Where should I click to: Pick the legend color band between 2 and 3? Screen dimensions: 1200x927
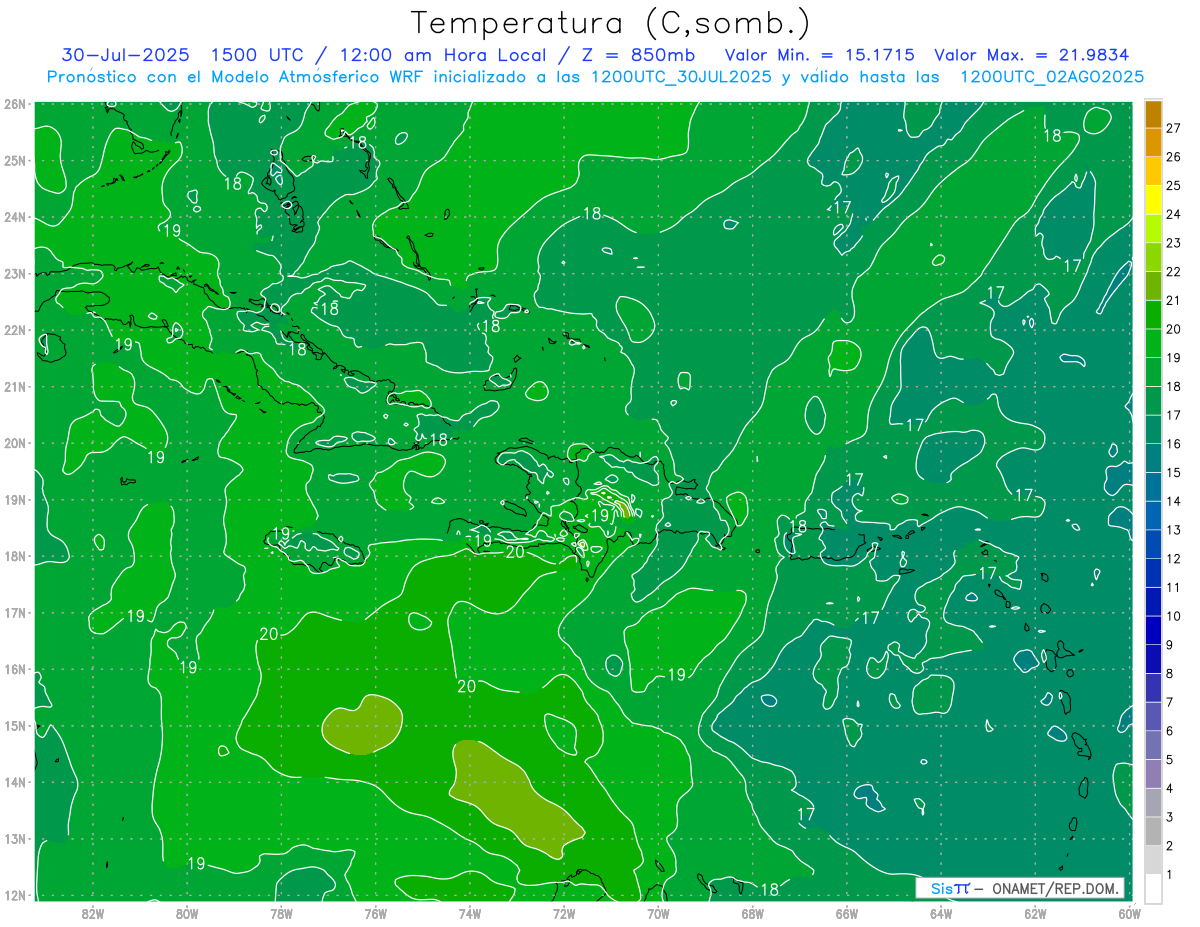(x=1153, y=831)
